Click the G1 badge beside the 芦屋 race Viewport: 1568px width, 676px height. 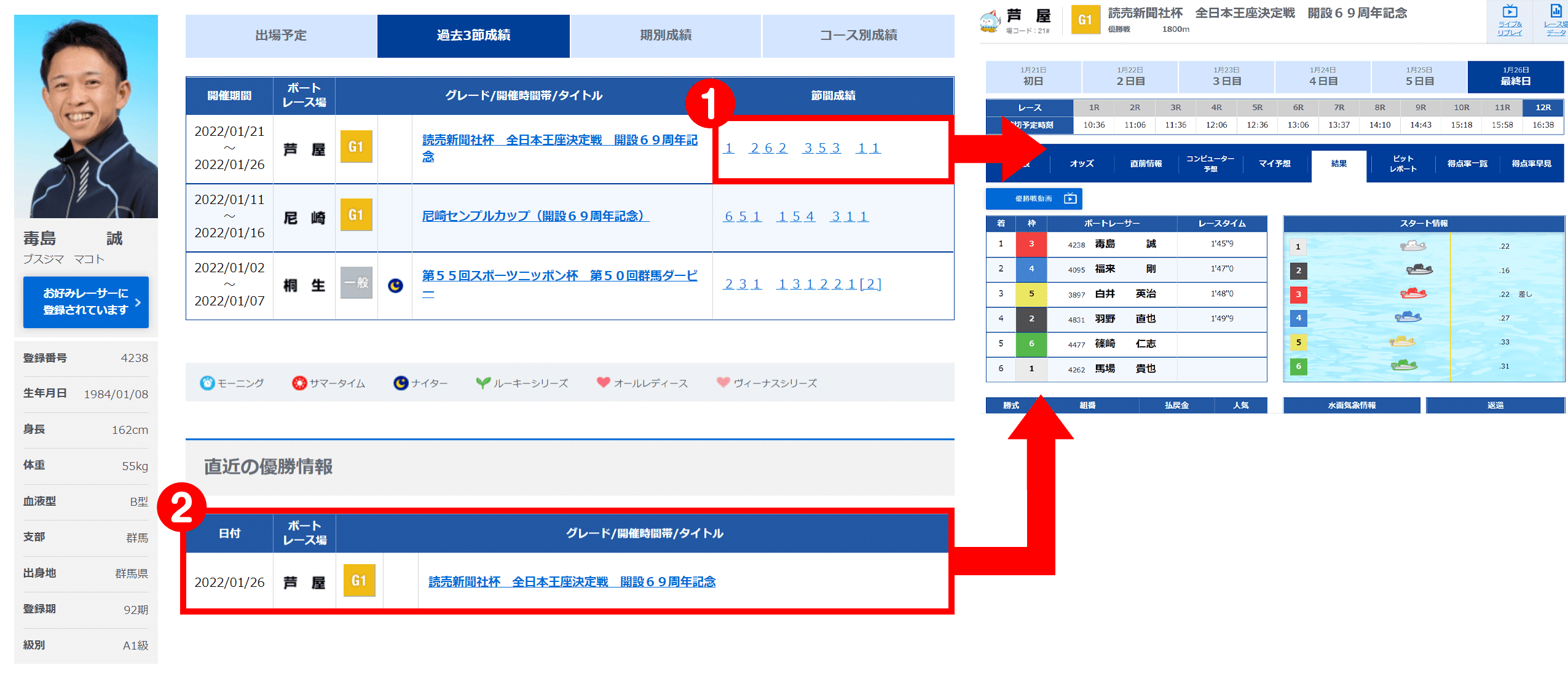coord(356,147)
